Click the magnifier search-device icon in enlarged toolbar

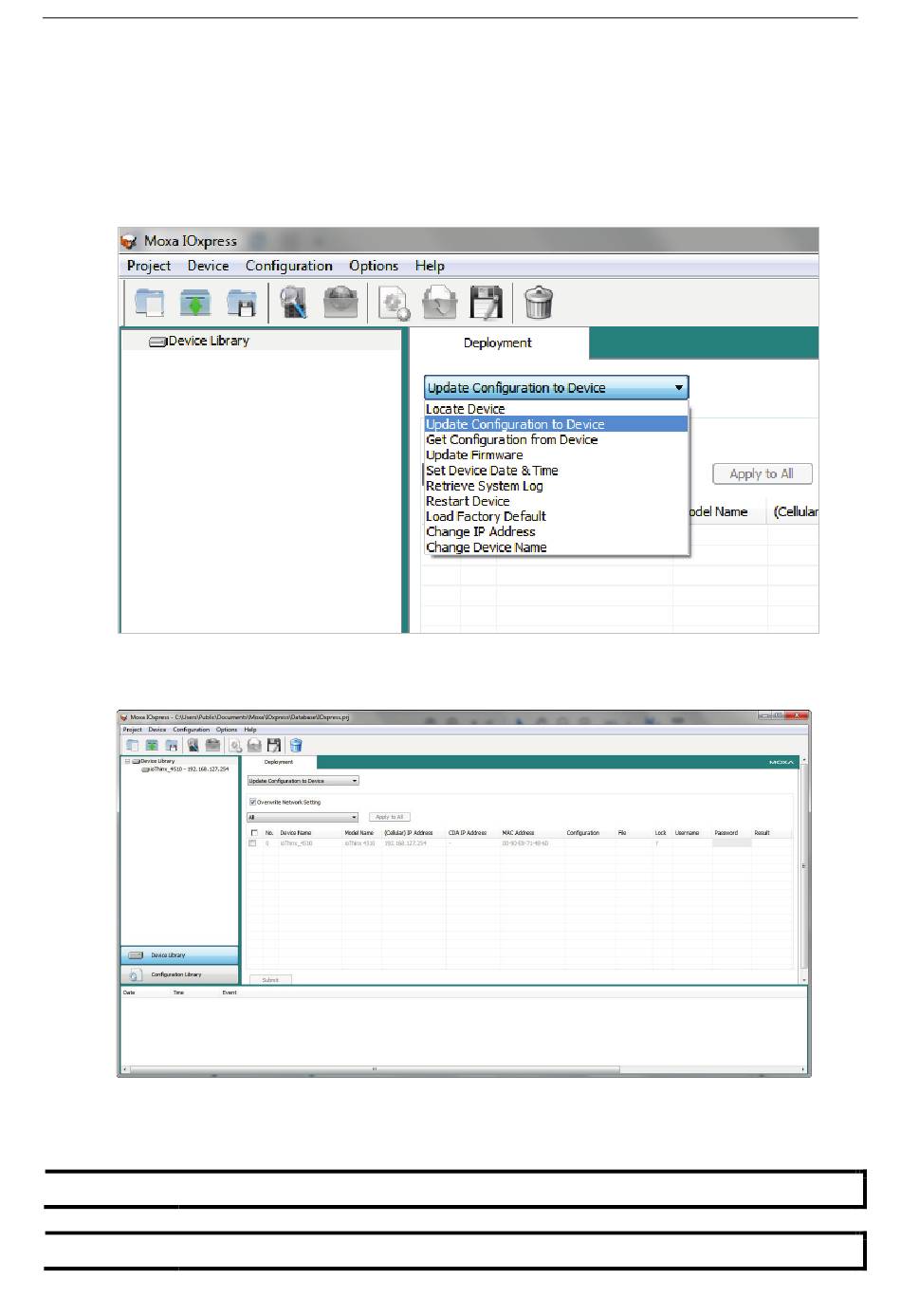293,303
